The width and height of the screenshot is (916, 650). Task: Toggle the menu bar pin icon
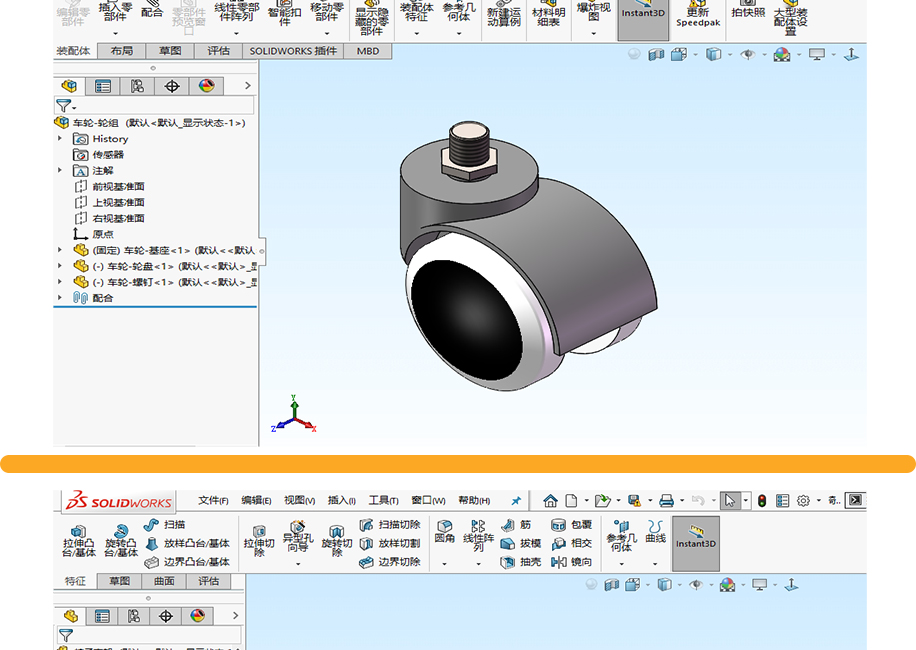[x=516, y=500]
